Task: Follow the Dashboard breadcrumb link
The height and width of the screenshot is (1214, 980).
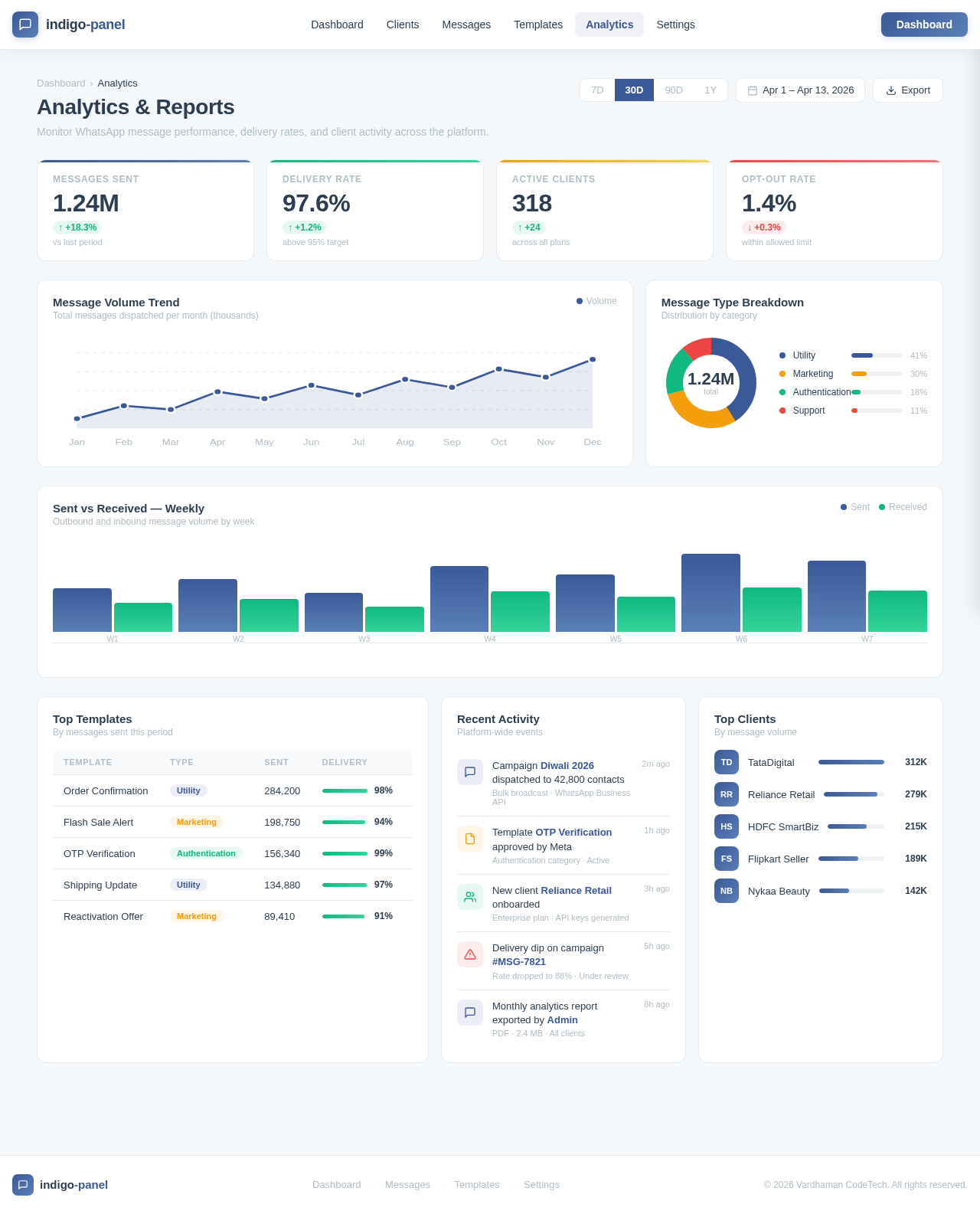Action: (x=60, y=83)
